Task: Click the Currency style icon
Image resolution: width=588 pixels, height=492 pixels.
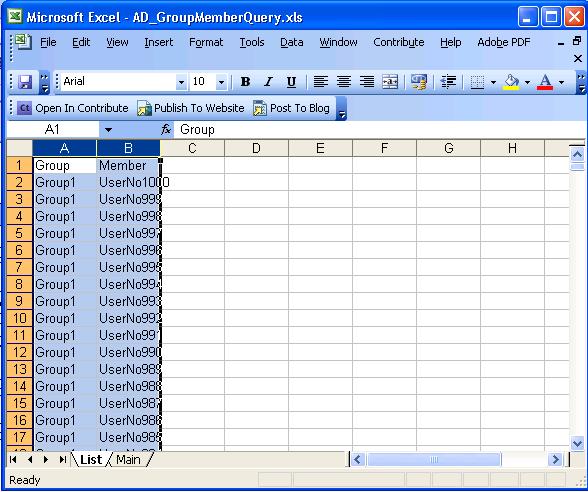Action: [x=418, y=82]
